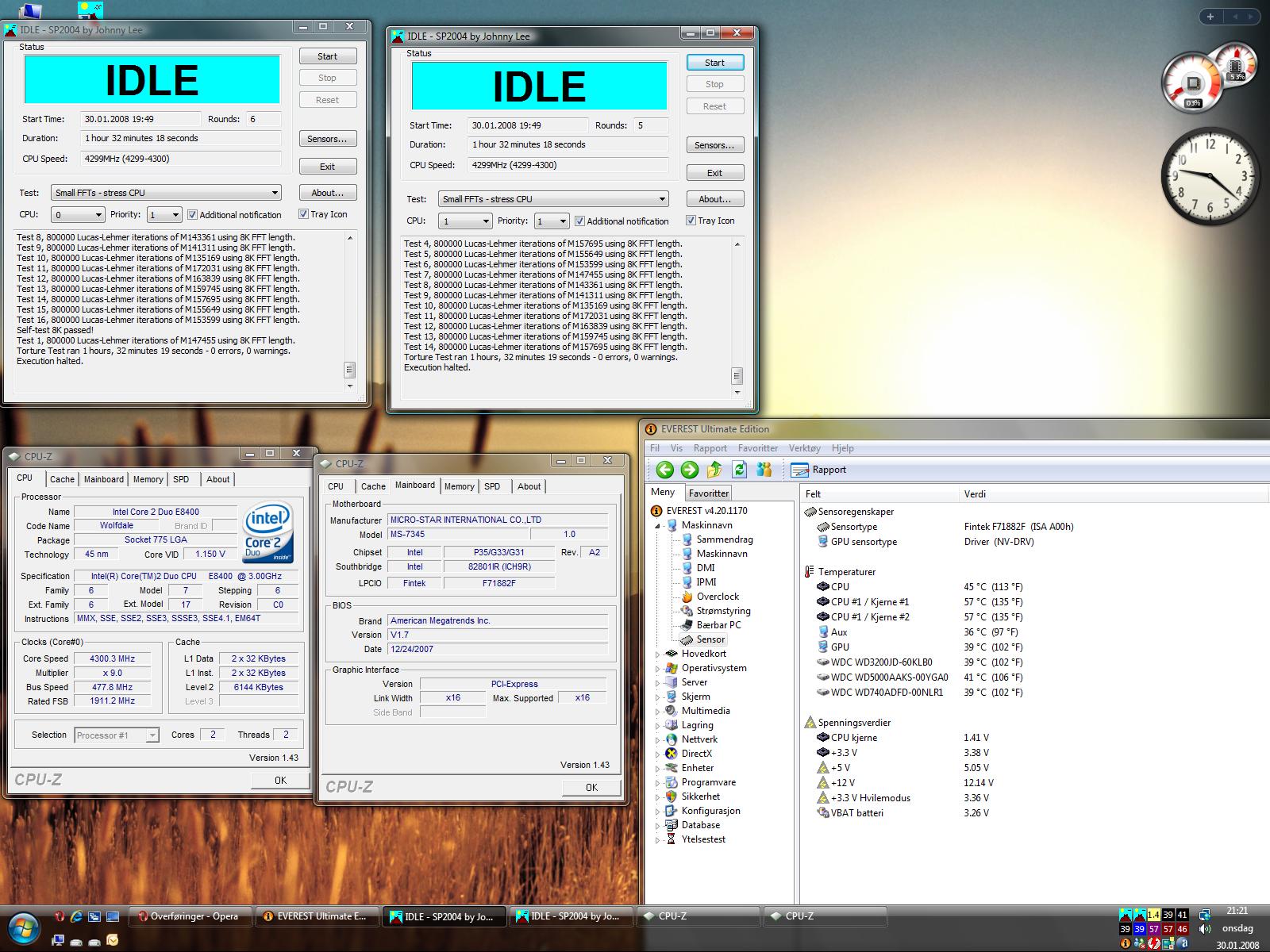Viewport: 1270px width, 952px height.
Task: Open the network tray icon
Action: (x=1205, y=915)
